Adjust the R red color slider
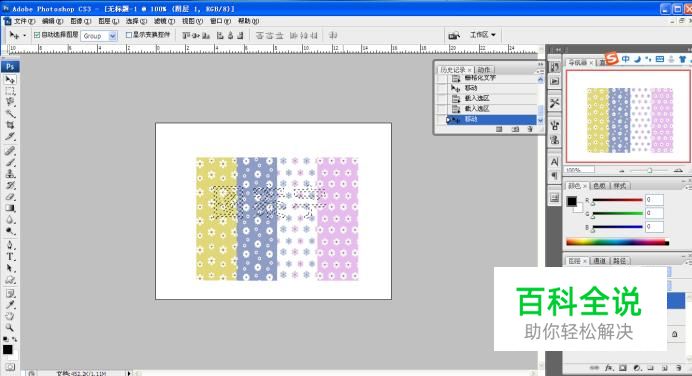Screen dimensions: 692x376 pos(617,200)
